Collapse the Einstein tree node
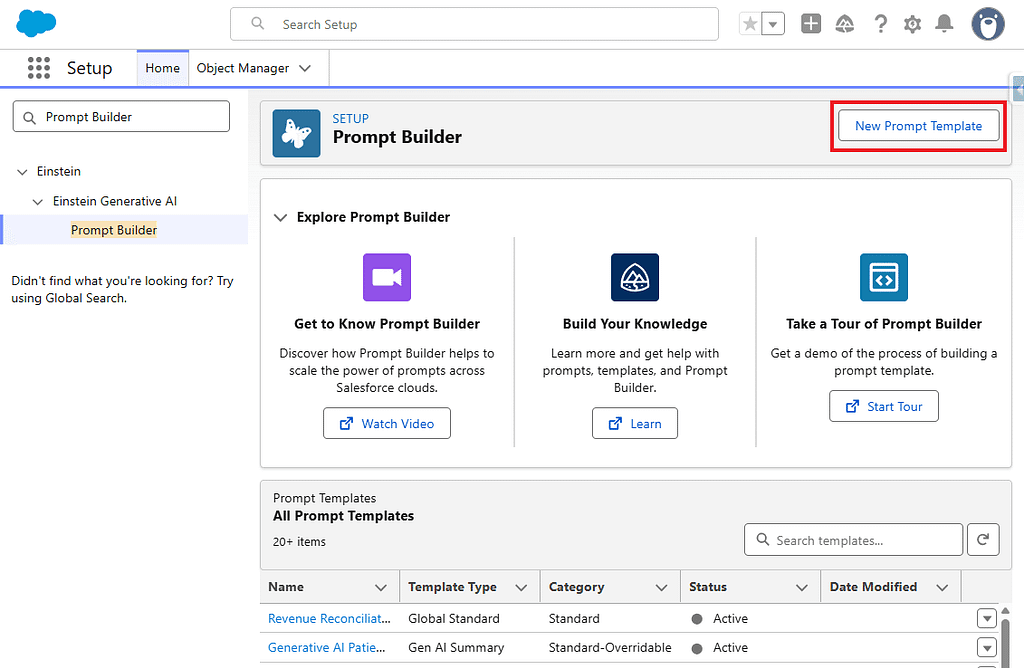 tap(22, 172)
